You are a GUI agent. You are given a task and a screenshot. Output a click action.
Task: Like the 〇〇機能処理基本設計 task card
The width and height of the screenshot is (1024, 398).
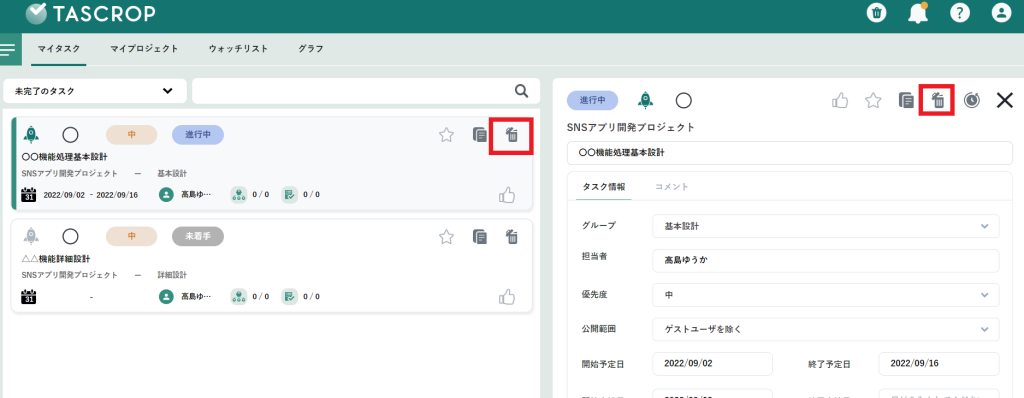[x=507, y=195]
